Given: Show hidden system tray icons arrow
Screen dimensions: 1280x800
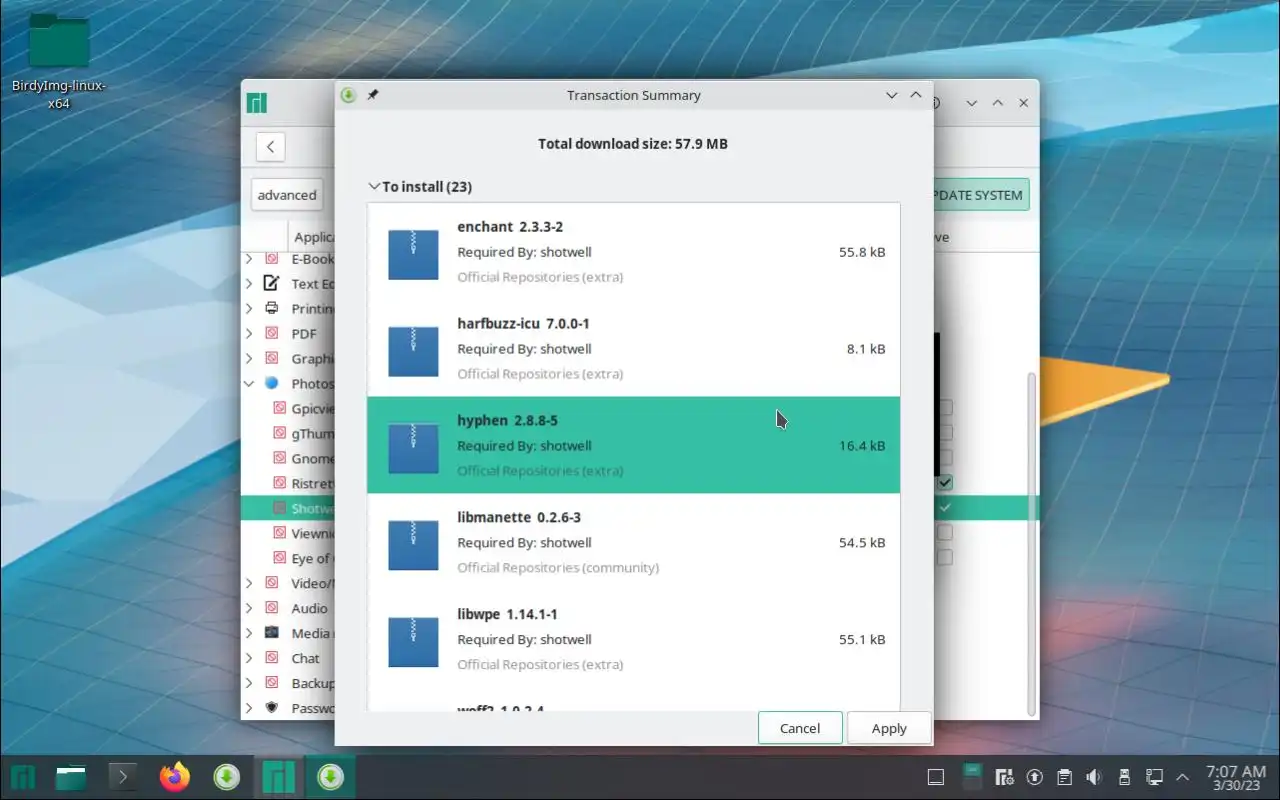Looking at the screenshot, I should point(1184,777).
